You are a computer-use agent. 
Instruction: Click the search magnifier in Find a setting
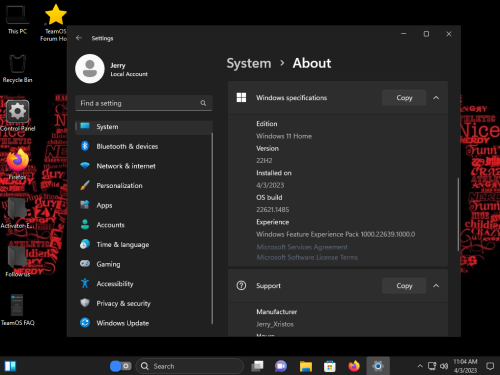tap(203, 103)
